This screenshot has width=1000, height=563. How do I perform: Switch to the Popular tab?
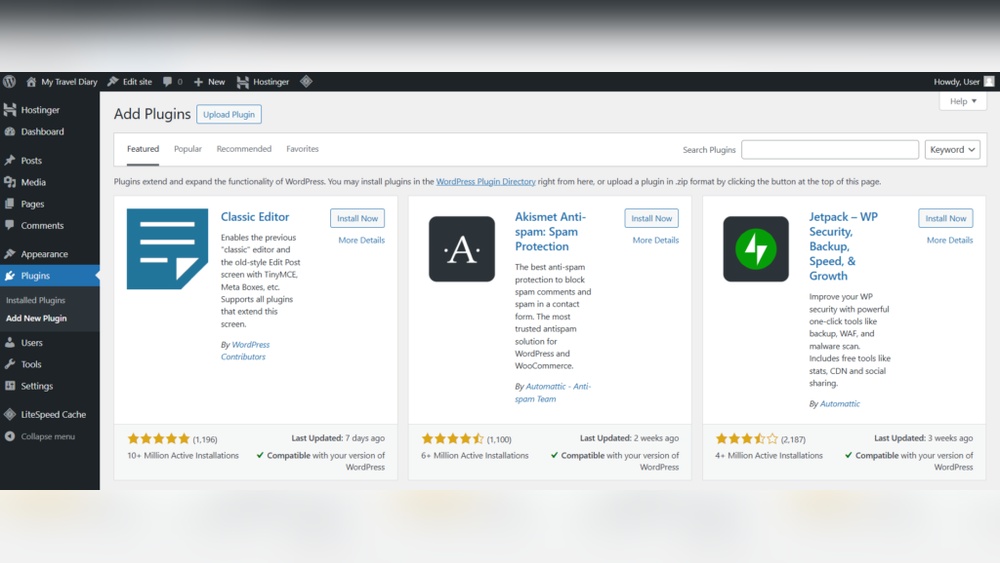click(188, 149)
